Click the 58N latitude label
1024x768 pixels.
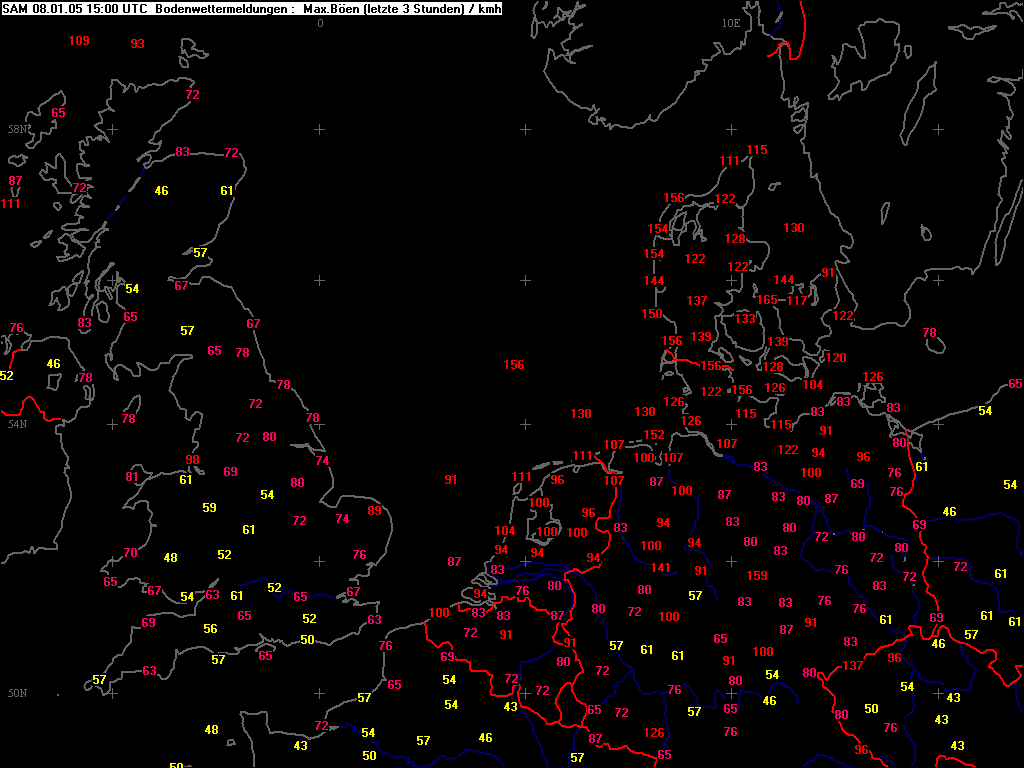18,129
